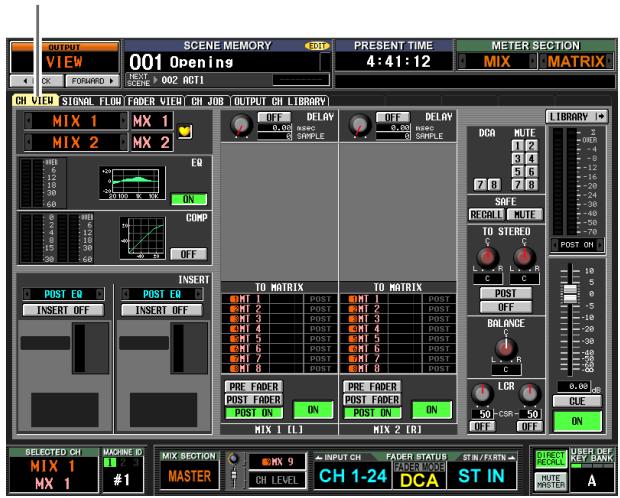The width and height of the screenshot is (620, 498).
Task: Select MATRIX in METER SECTION
Action: coord(577,61)
